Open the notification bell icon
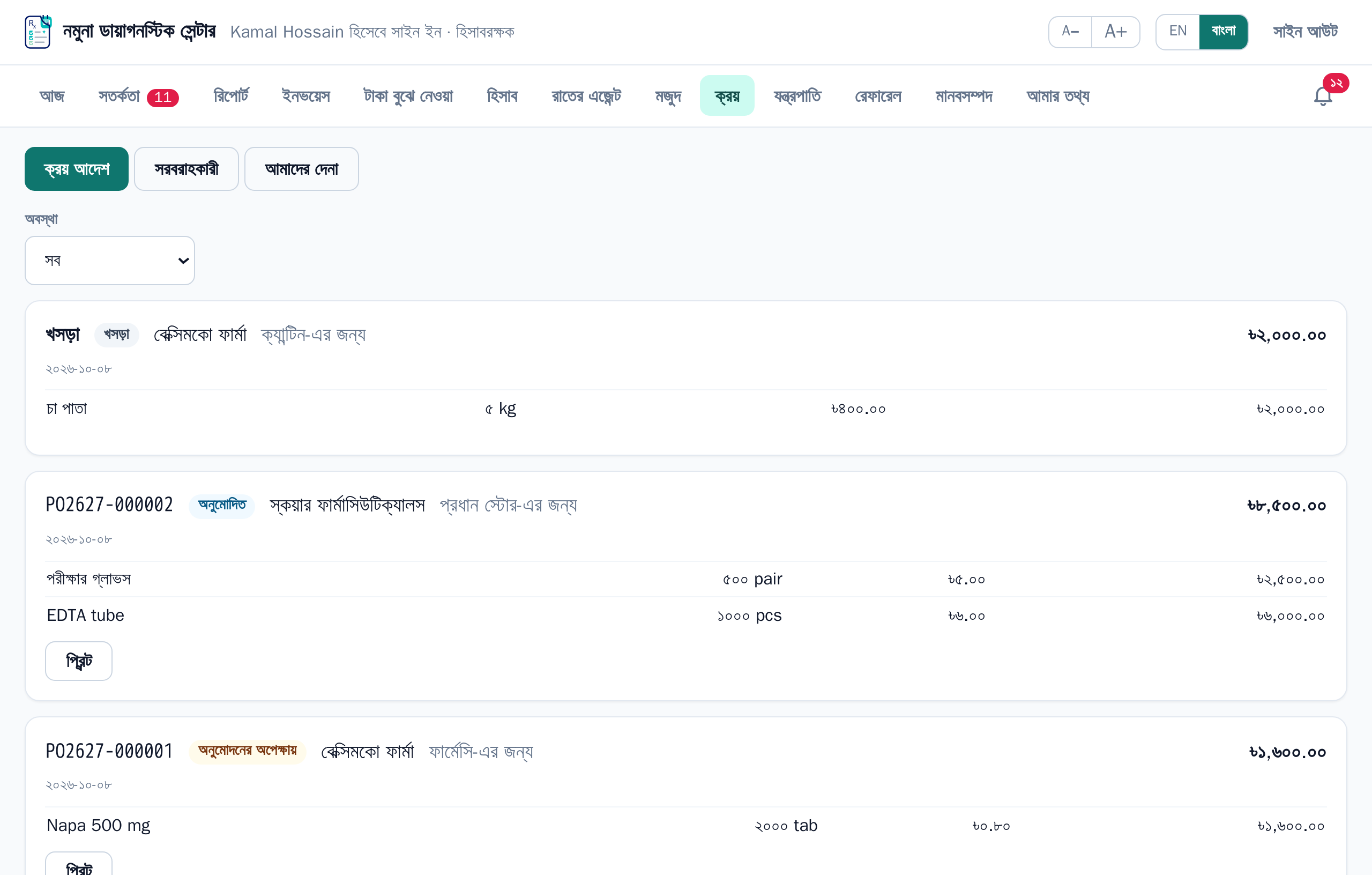1372x875 pixels. point(1323,96)
